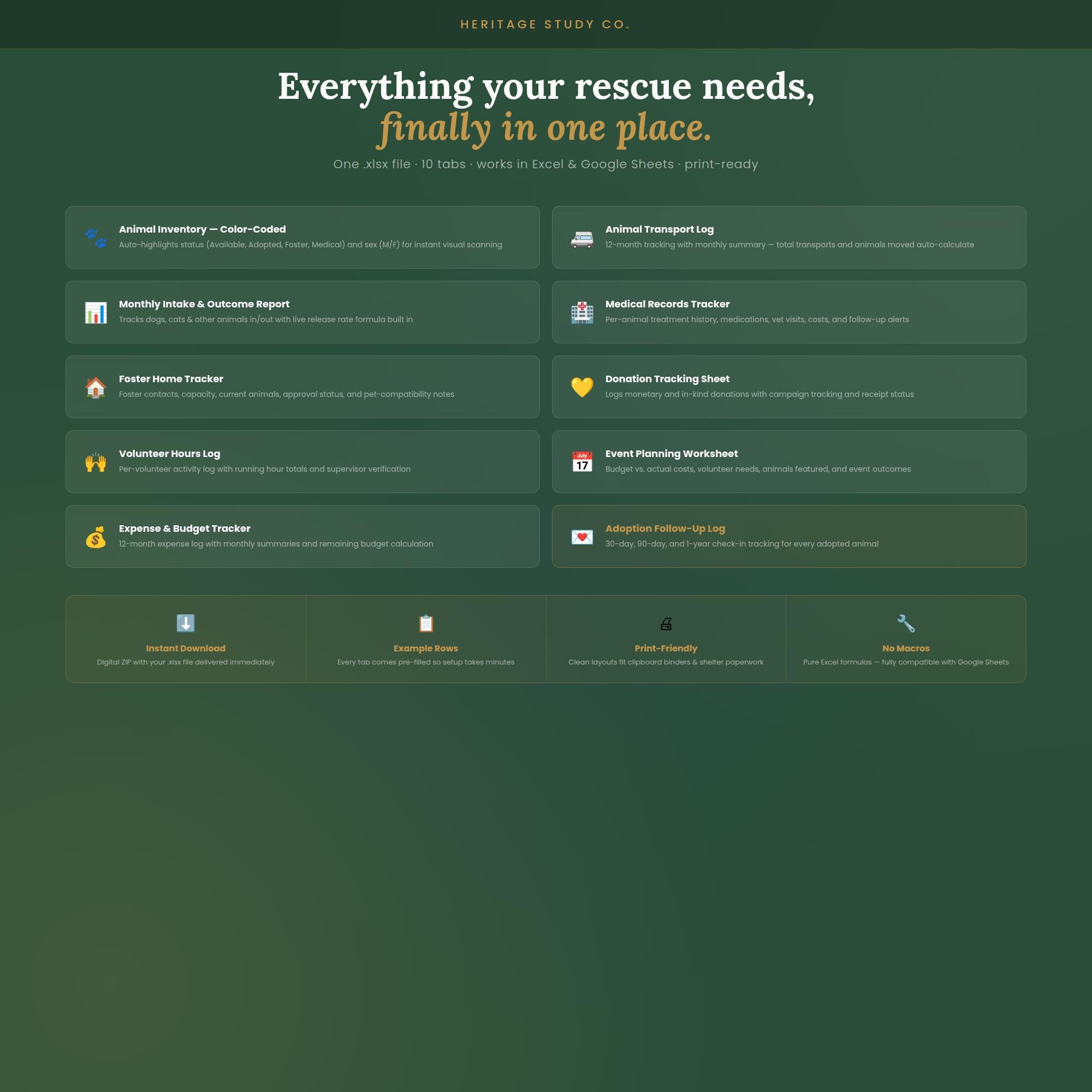The width and height of the screenshot is (1092, 1092).
Task: Click the Heritage Study Co. header logo text
Action: (x=545, y=25)
